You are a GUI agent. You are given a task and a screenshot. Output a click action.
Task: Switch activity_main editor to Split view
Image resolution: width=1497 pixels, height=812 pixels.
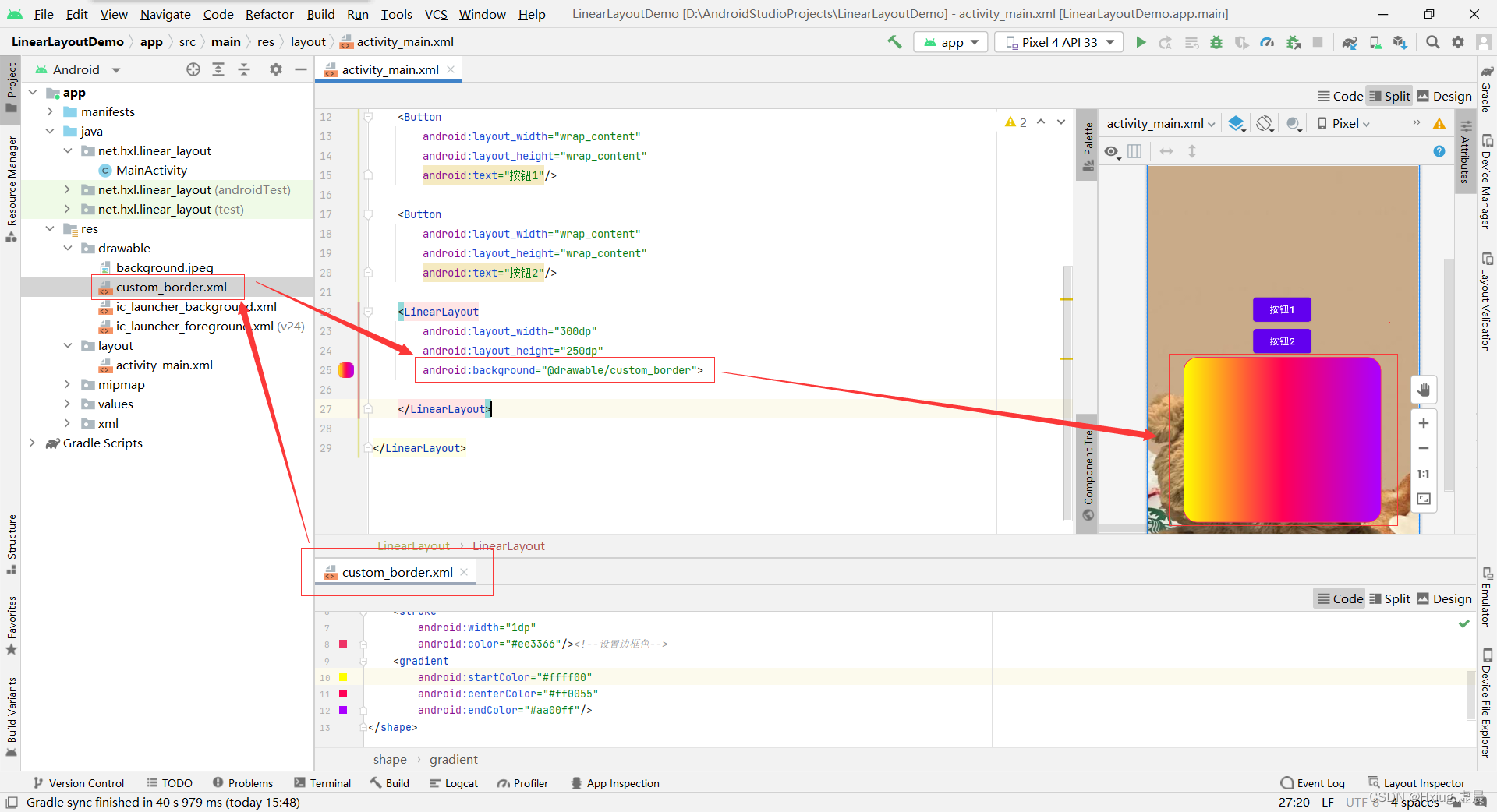1390,96
